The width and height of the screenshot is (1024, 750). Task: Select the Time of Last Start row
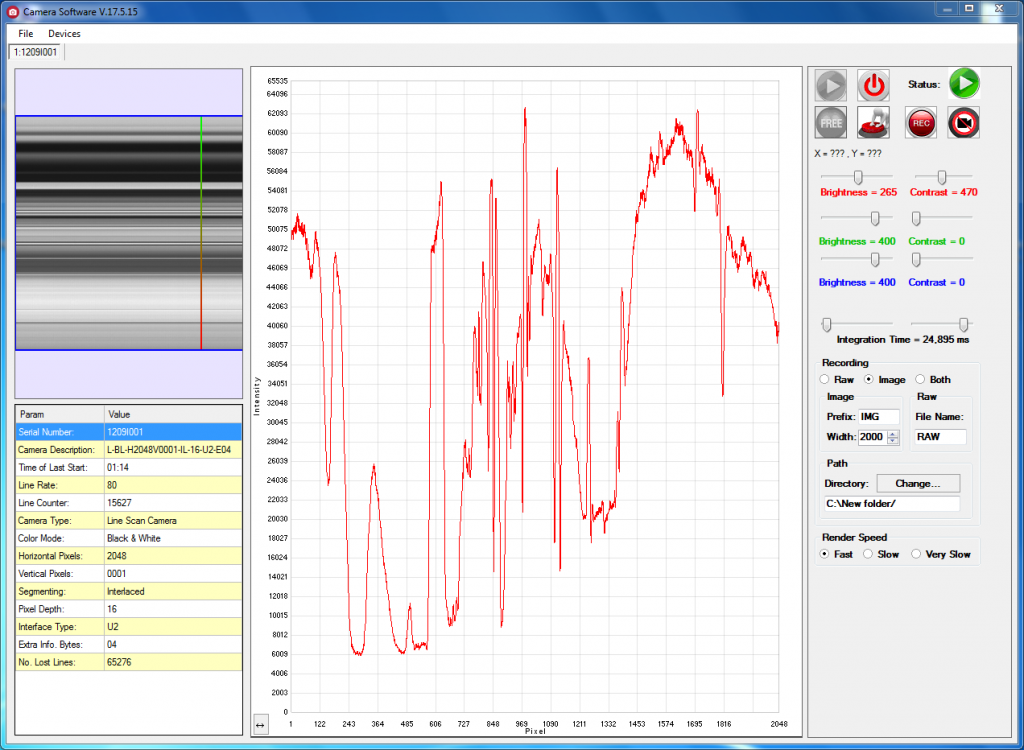coord(129,467)
